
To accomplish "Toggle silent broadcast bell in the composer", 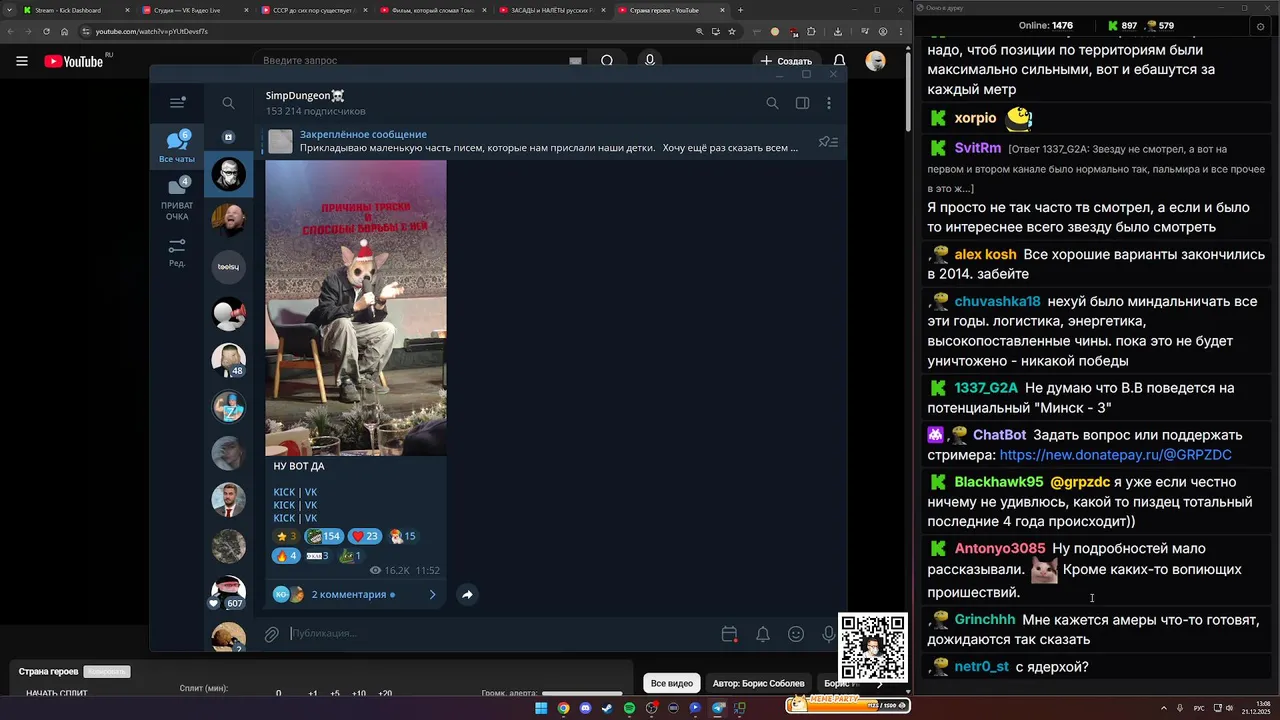I will (x=763, y=634).
